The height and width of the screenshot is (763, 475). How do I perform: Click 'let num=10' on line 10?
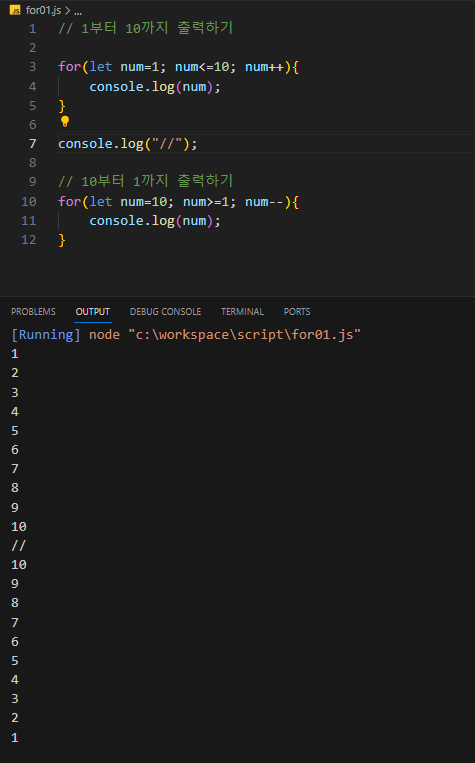click(x=128, y=201)
